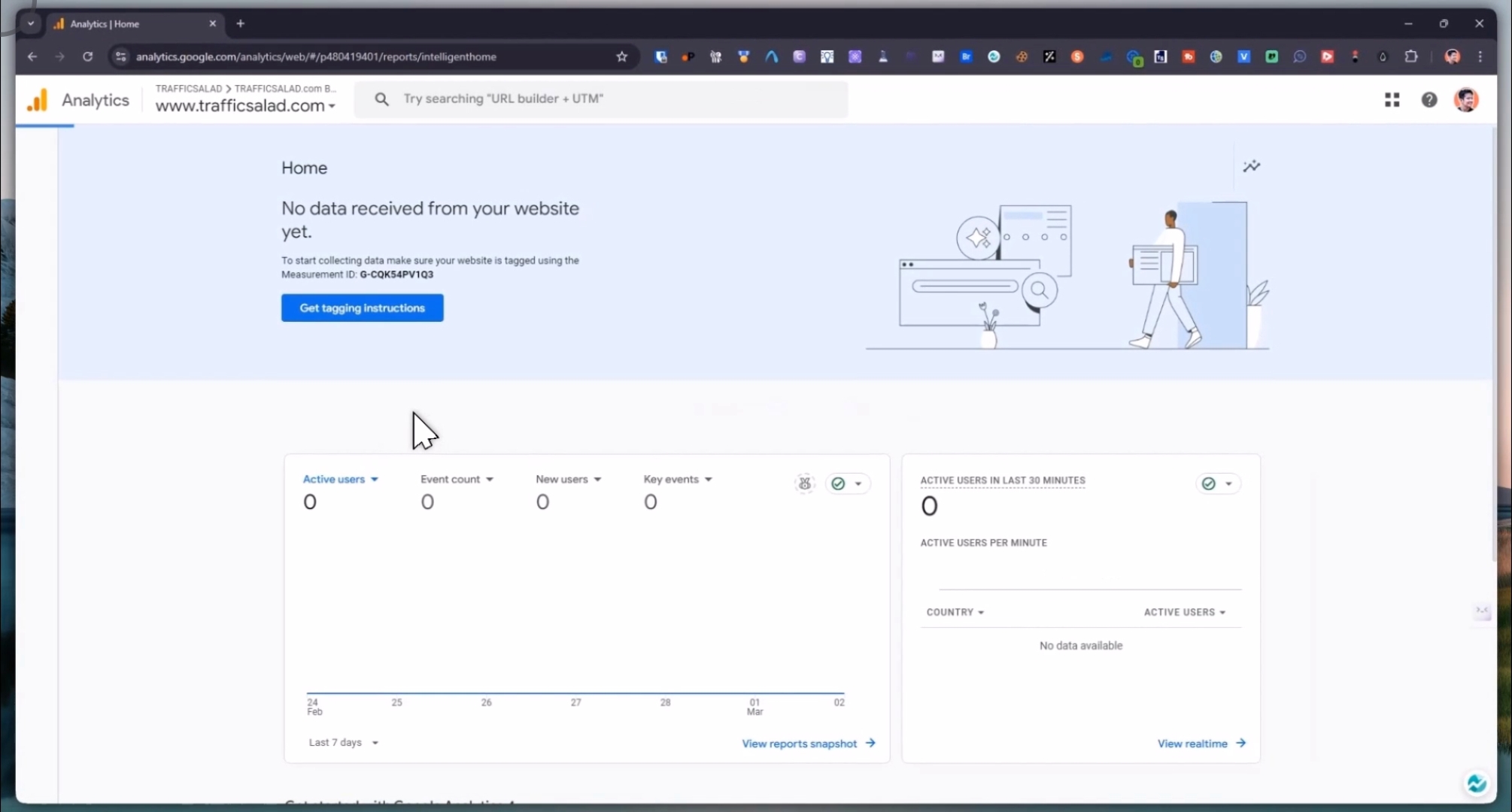Screen dimensions: 1512x812
Task: Expand the Event count metric dropdown
Action: (457, 479)
